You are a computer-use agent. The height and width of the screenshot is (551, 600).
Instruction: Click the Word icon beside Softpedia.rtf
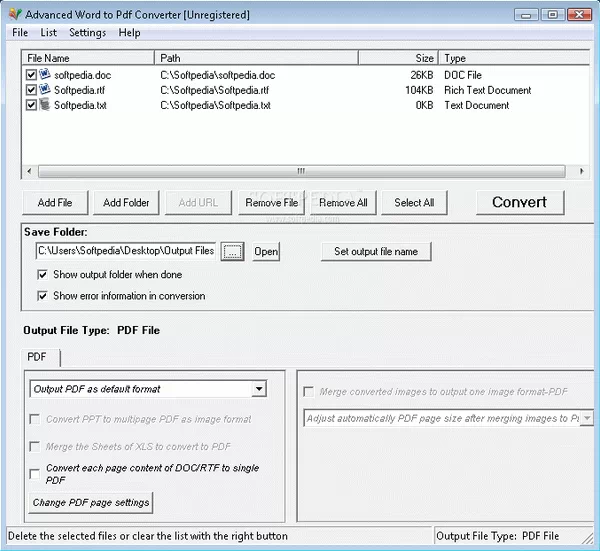(x=45, y=89)
